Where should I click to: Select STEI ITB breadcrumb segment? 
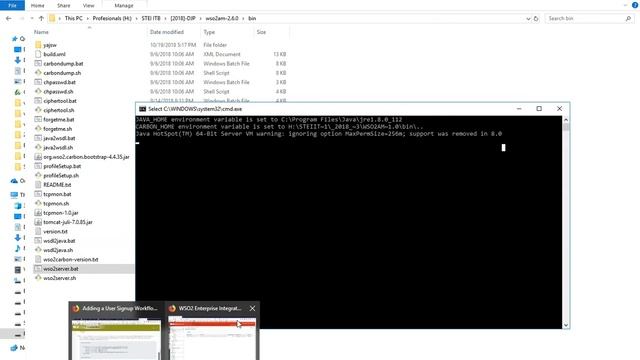(151, 18)
